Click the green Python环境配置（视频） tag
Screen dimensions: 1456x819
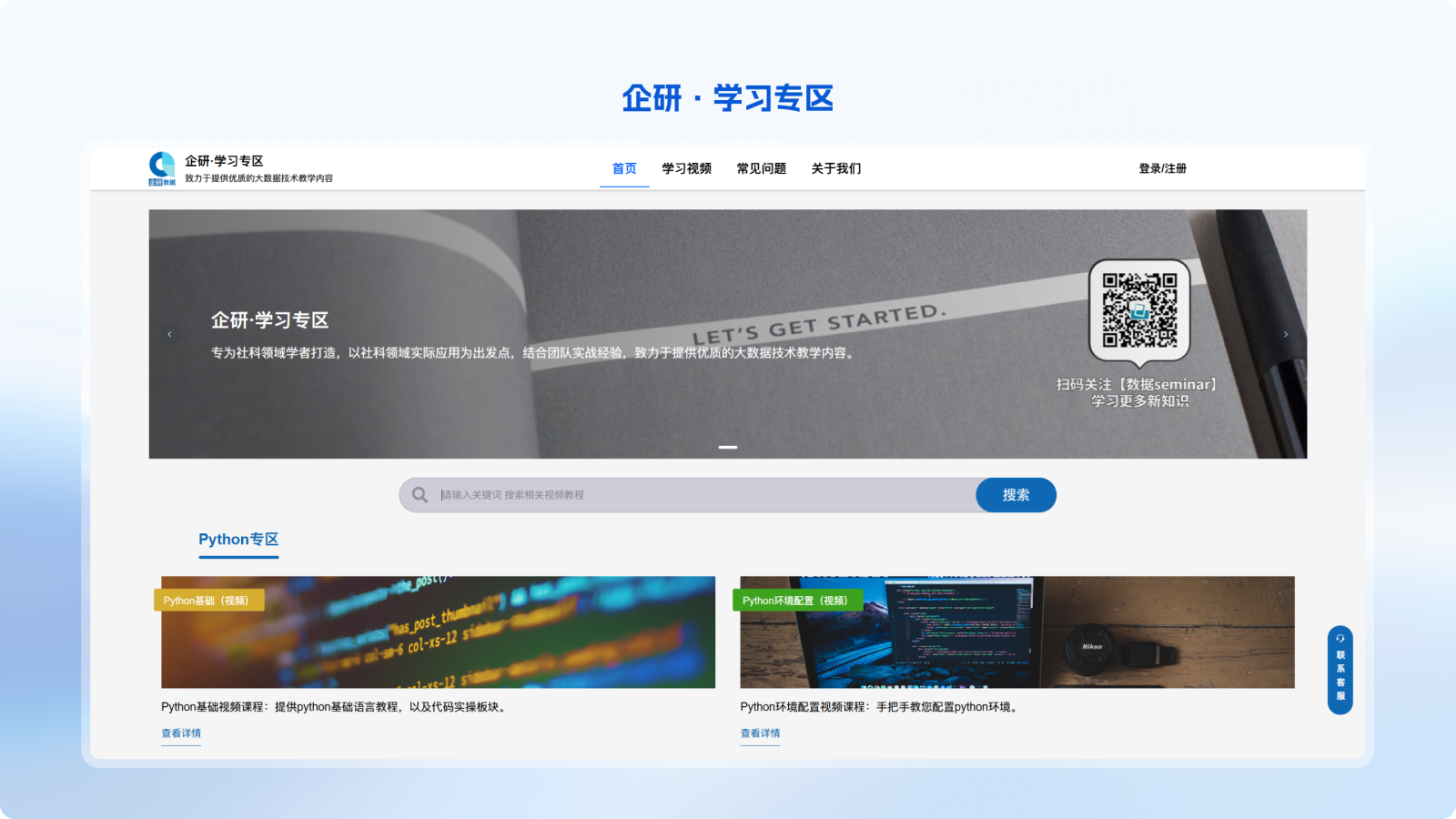797,601
